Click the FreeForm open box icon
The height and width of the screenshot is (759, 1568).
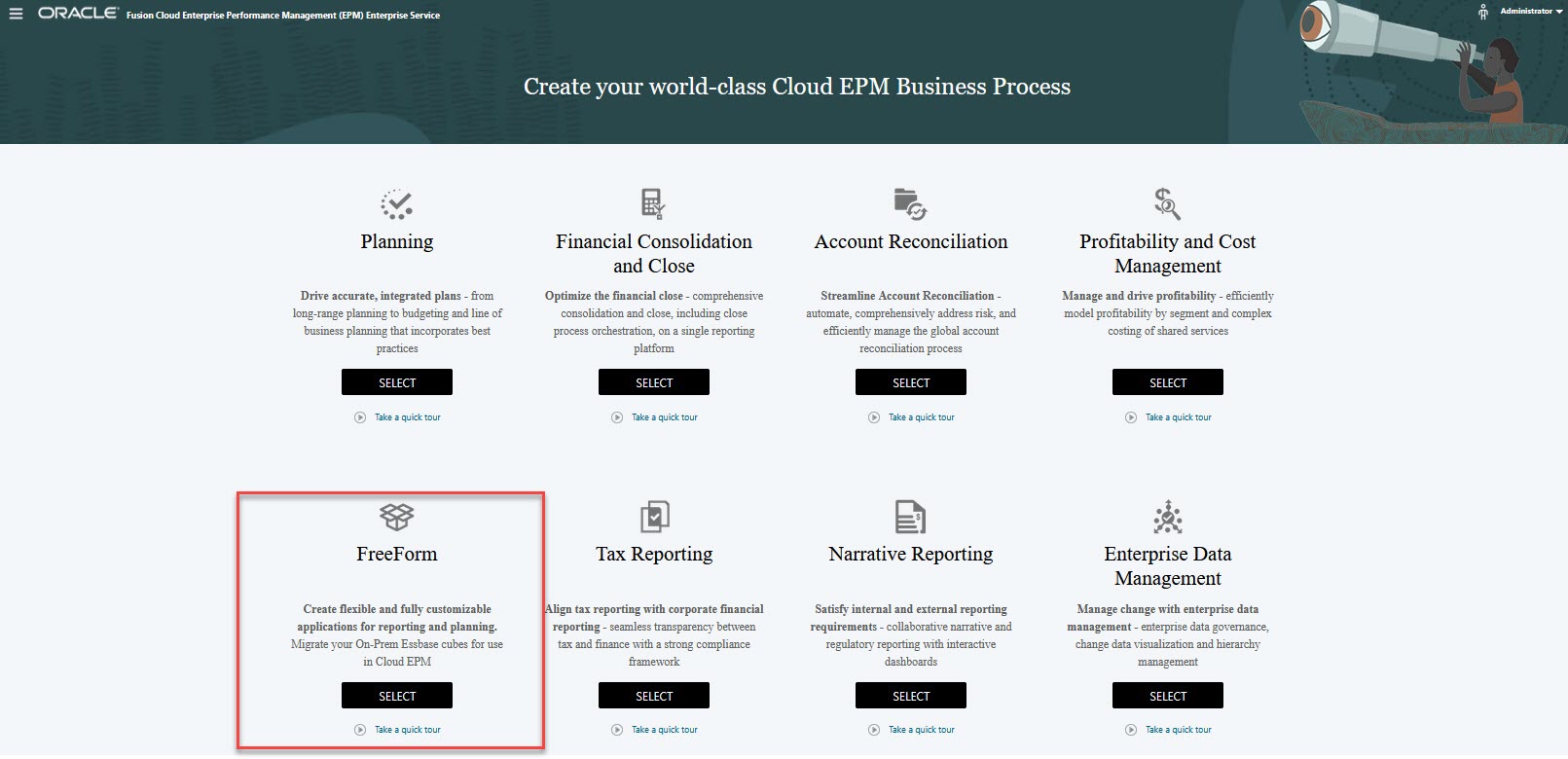[397, 517]
